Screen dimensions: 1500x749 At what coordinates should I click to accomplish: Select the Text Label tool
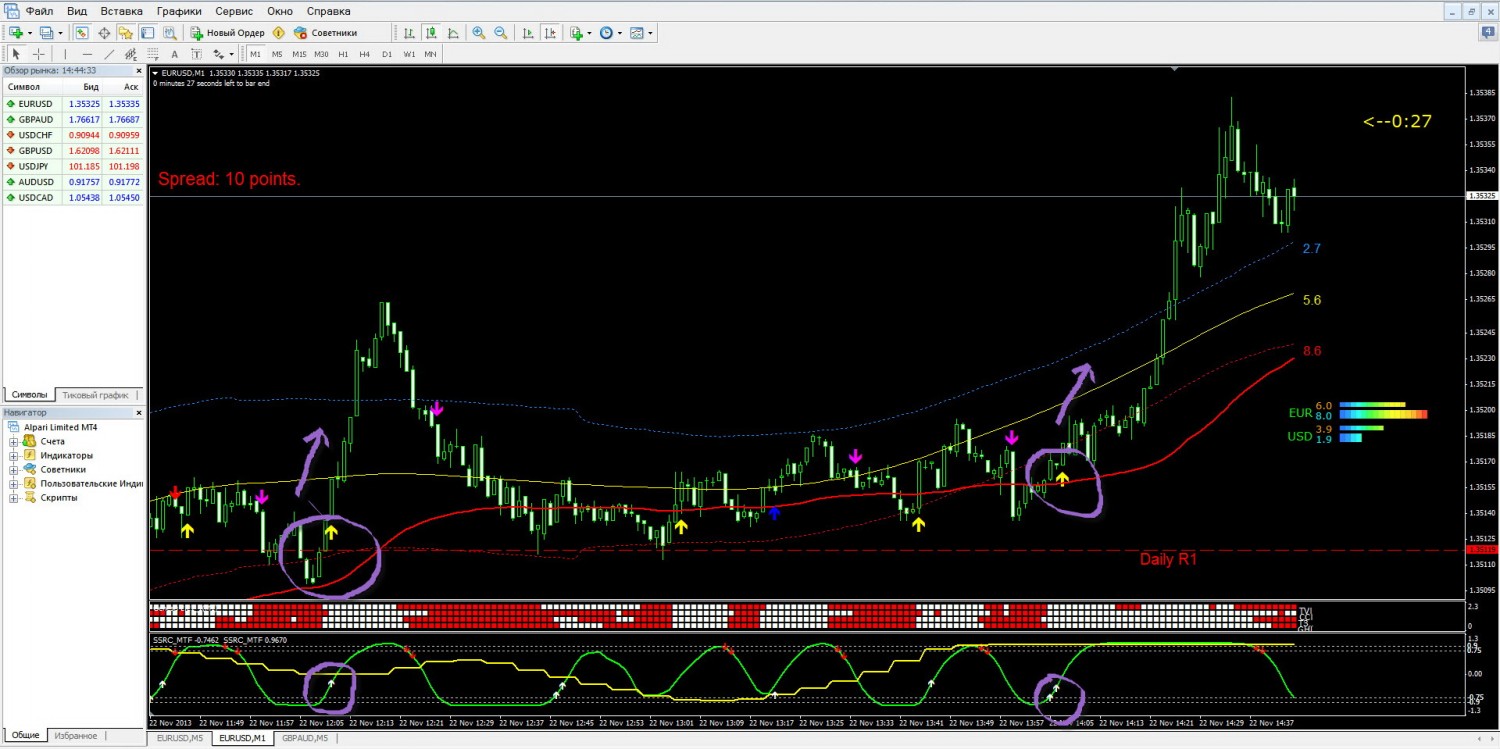pyautogui.click(x=197, y=54)
